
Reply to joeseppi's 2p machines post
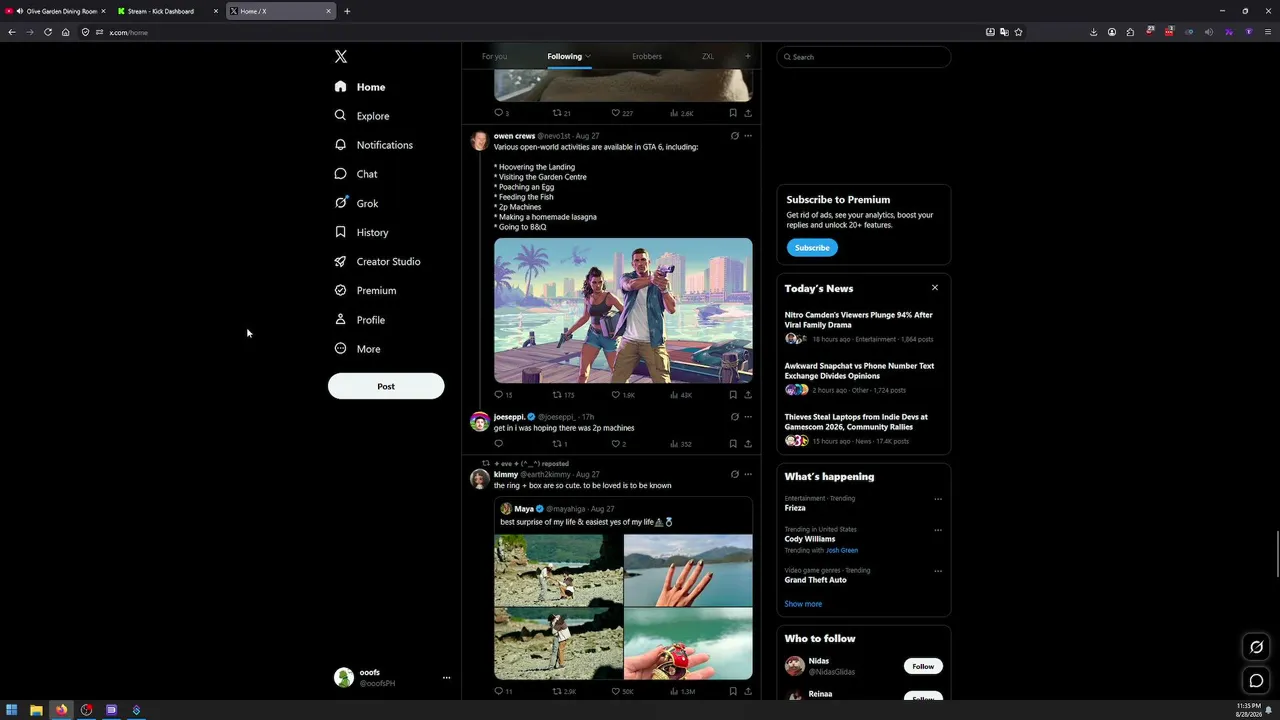pos(498,444)
